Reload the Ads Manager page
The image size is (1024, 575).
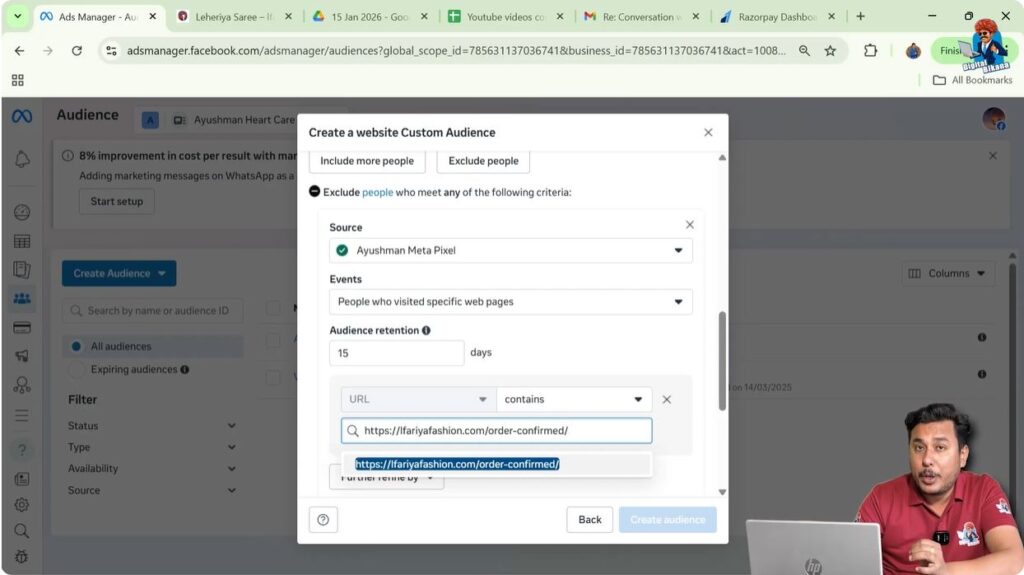76,50
